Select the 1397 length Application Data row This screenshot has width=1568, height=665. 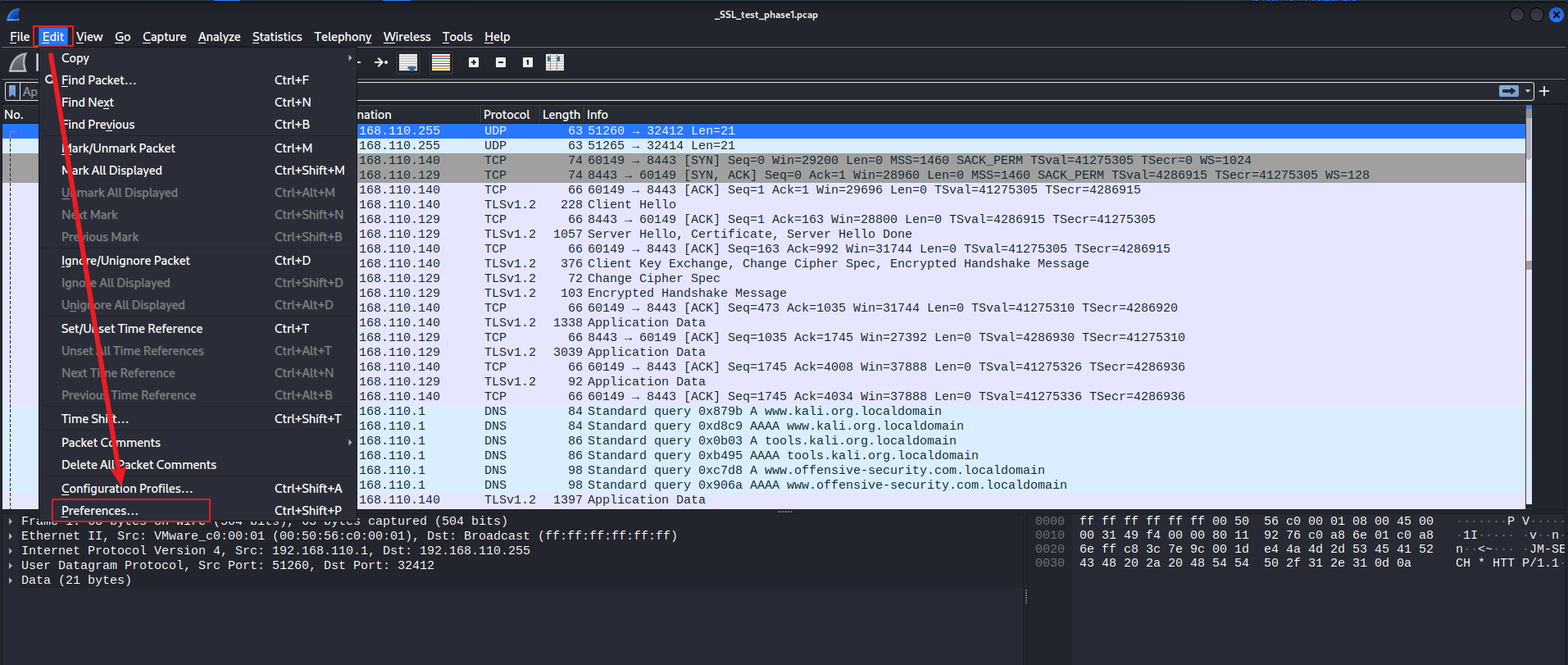point(941,499)
